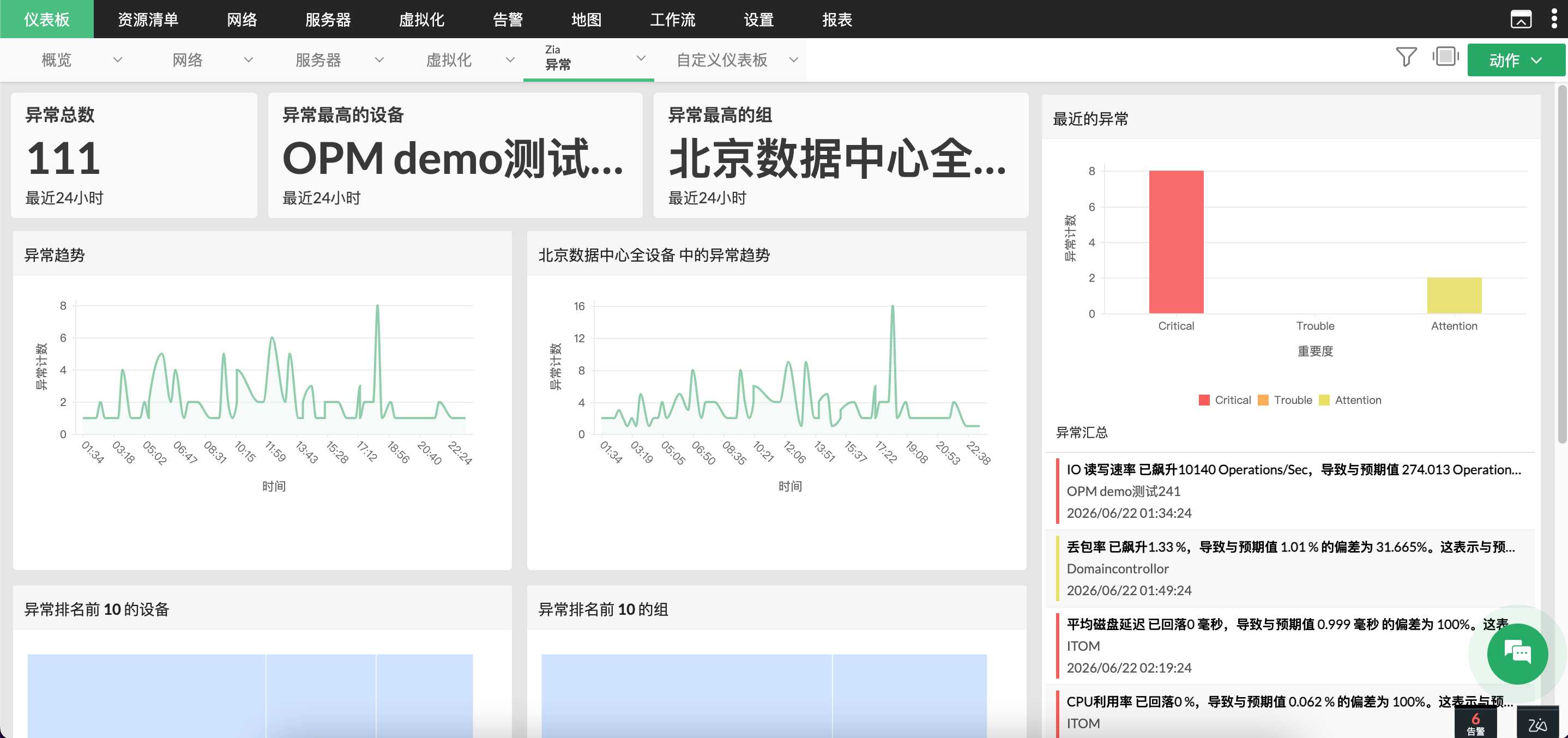Switch to the 概览 sub-tab
Screen dimensions: 1568x738
[56, 59]
